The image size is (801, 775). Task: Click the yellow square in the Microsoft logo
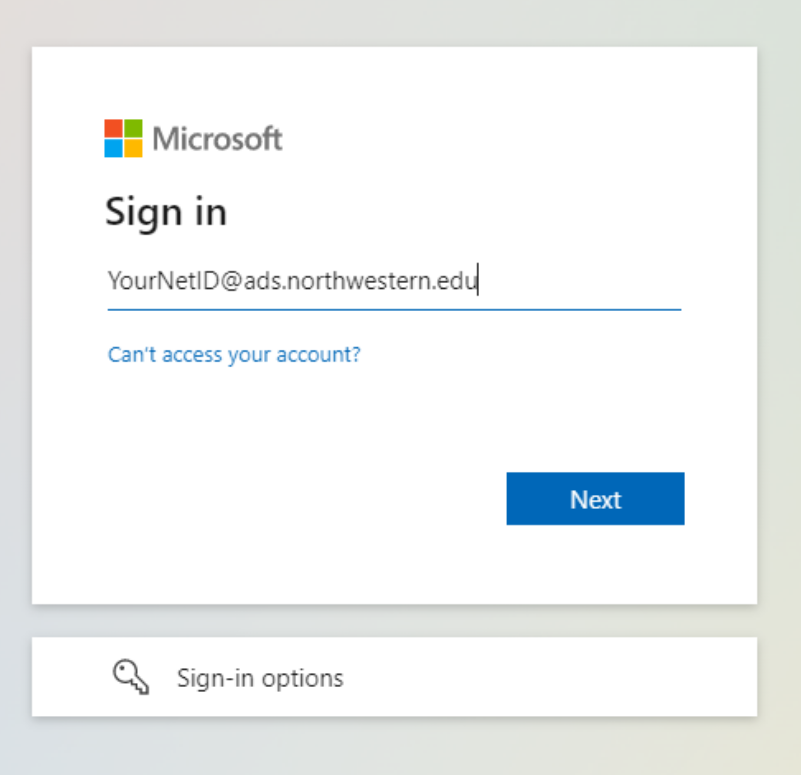[133, 148]
